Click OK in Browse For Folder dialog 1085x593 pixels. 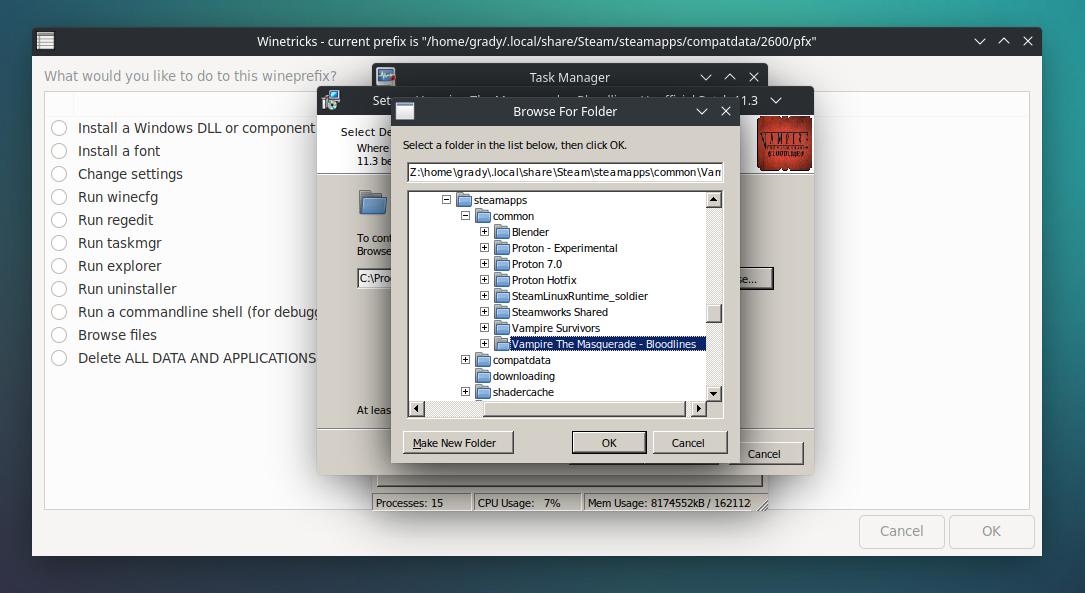pos(609,443)
